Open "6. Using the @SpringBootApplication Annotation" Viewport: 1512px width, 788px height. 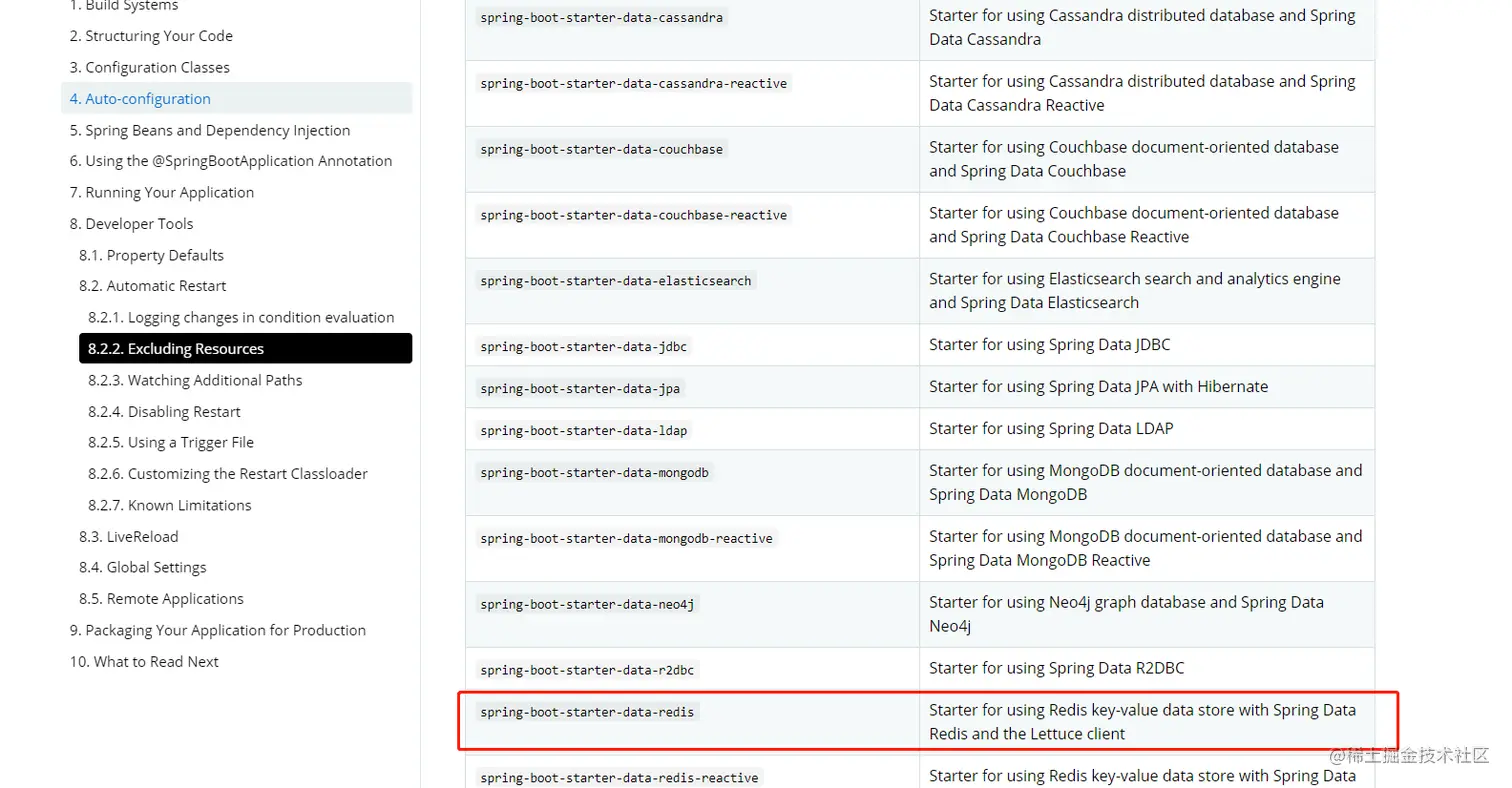tap(231, 161)
